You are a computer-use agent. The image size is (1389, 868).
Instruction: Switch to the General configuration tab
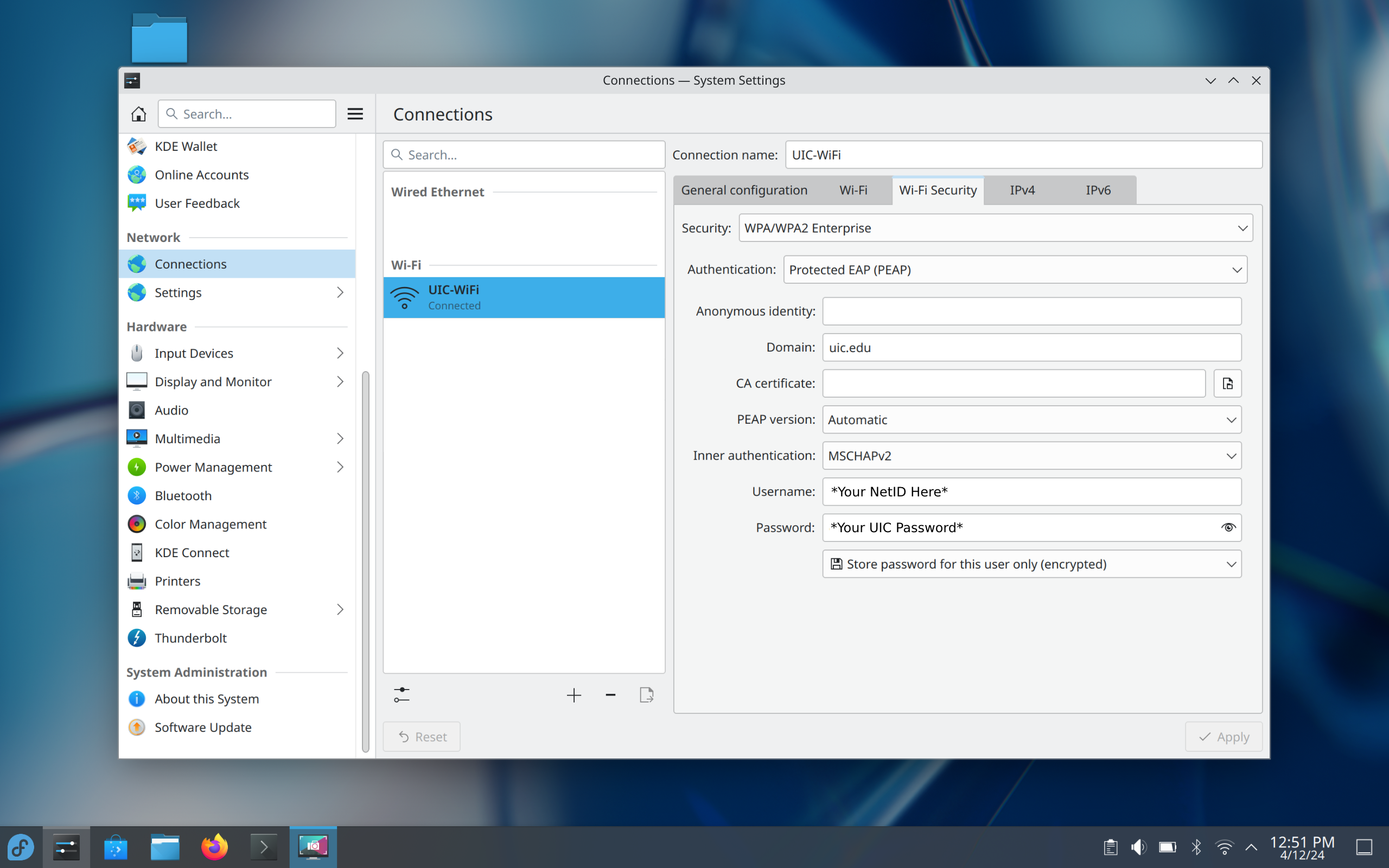point(744,190)
